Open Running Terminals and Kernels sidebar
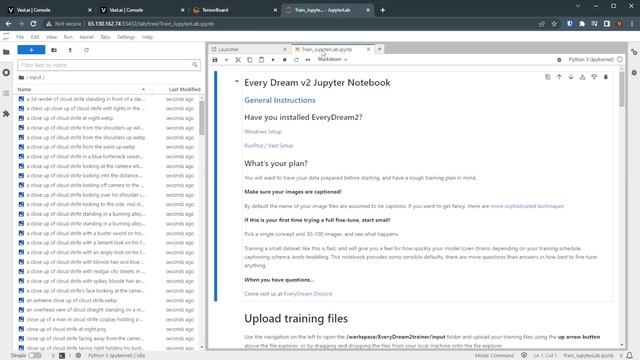640x360 pixels. pyautogui.click(x=6, y=73)
